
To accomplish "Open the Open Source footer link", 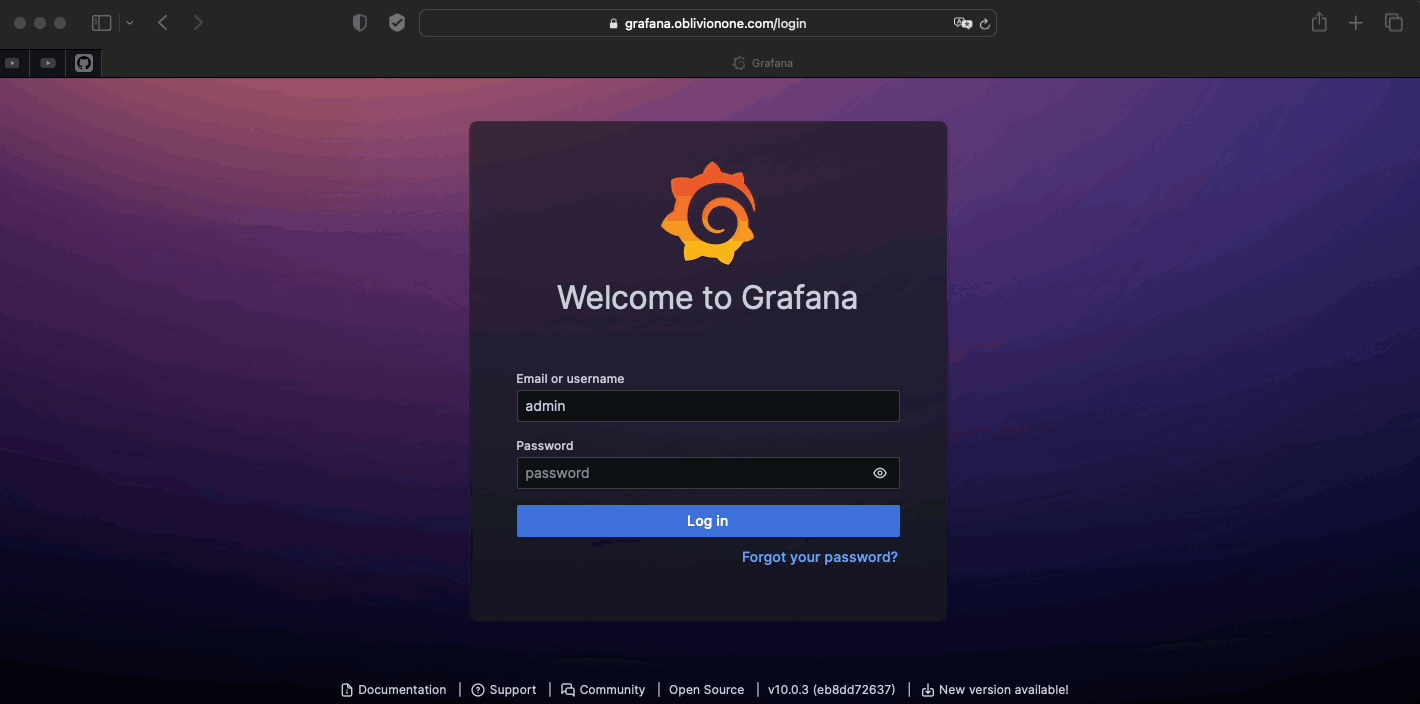I will click(707, 690).
